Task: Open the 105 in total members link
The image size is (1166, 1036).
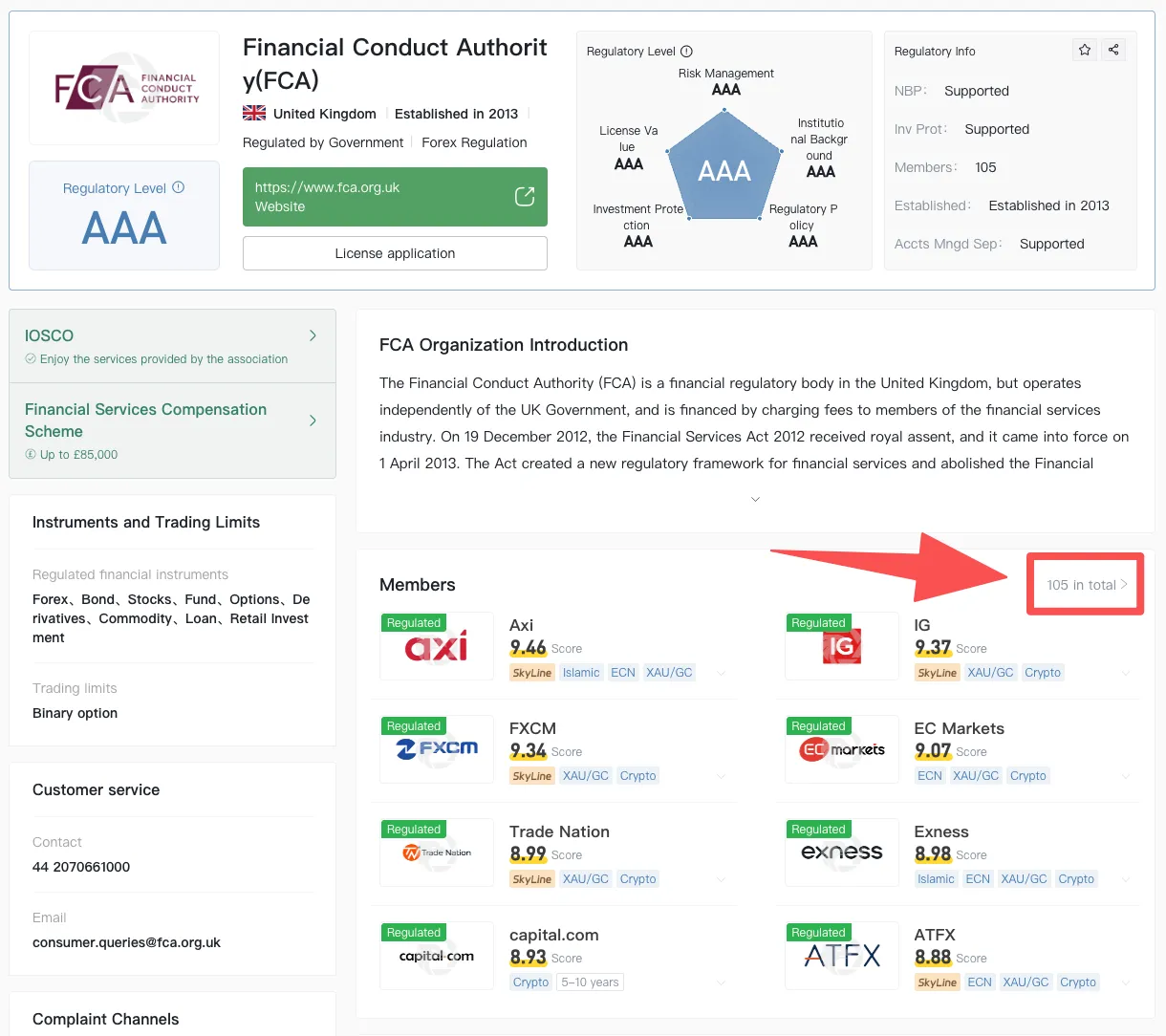Action: (1087, 585)
